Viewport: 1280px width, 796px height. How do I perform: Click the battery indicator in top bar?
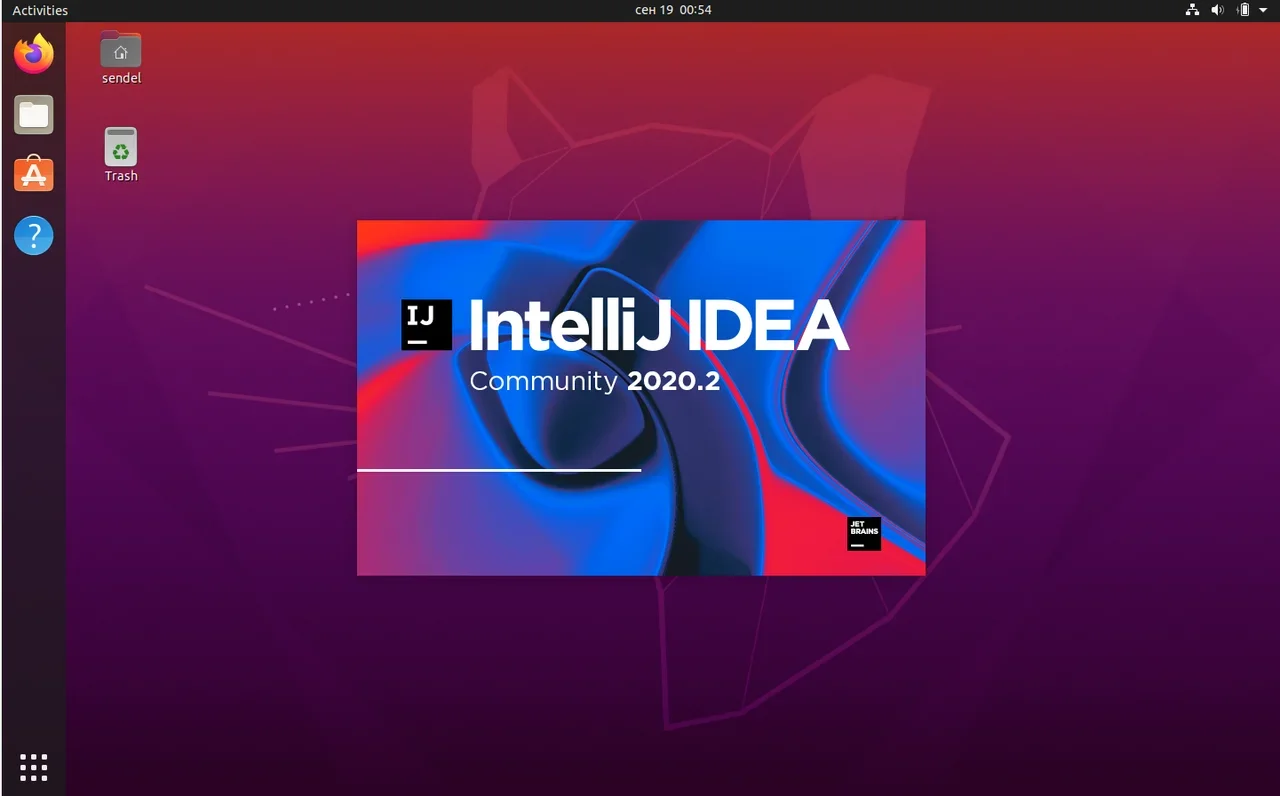tap(1243, 10)
